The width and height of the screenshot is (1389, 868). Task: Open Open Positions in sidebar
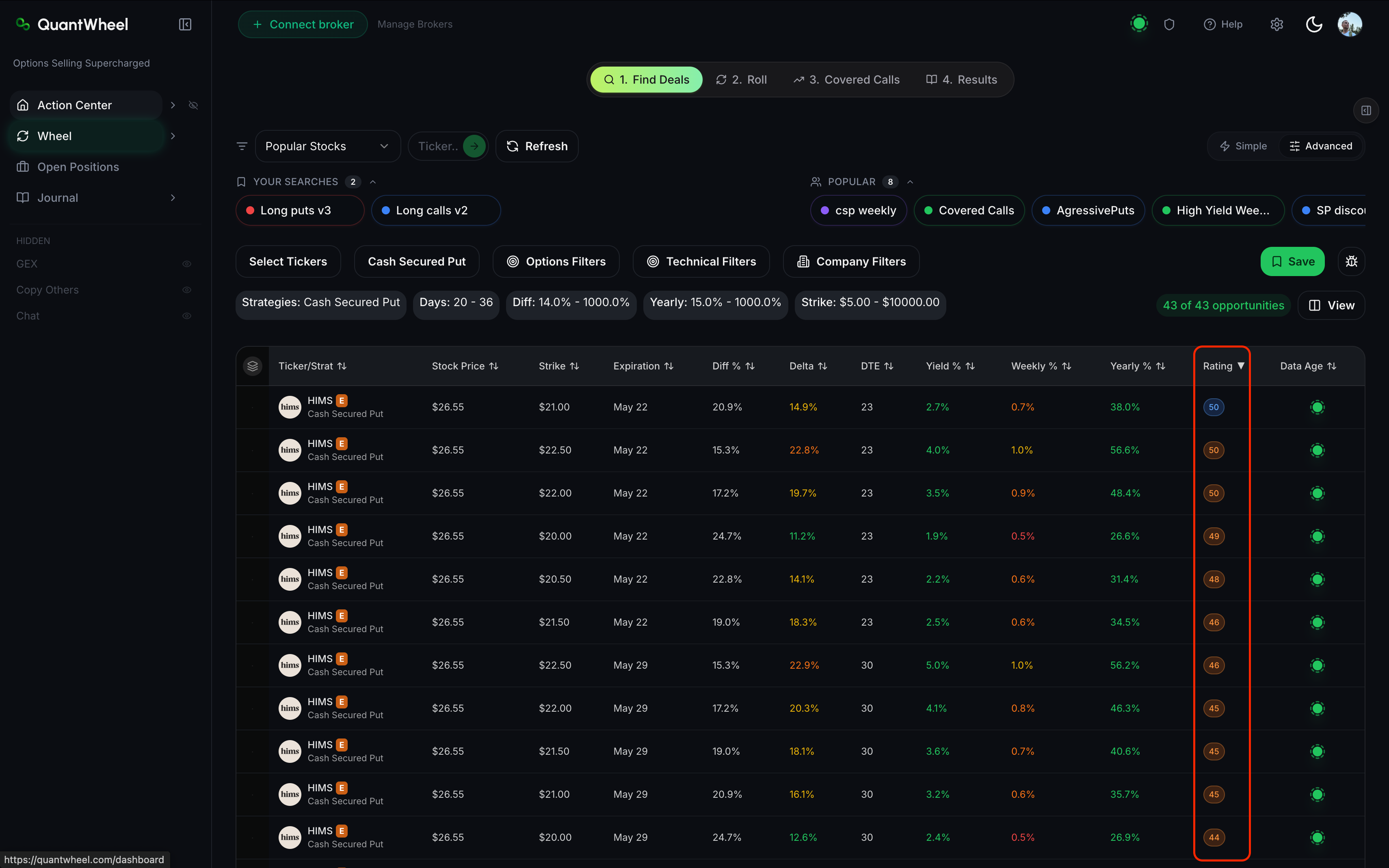click(78, 167)
